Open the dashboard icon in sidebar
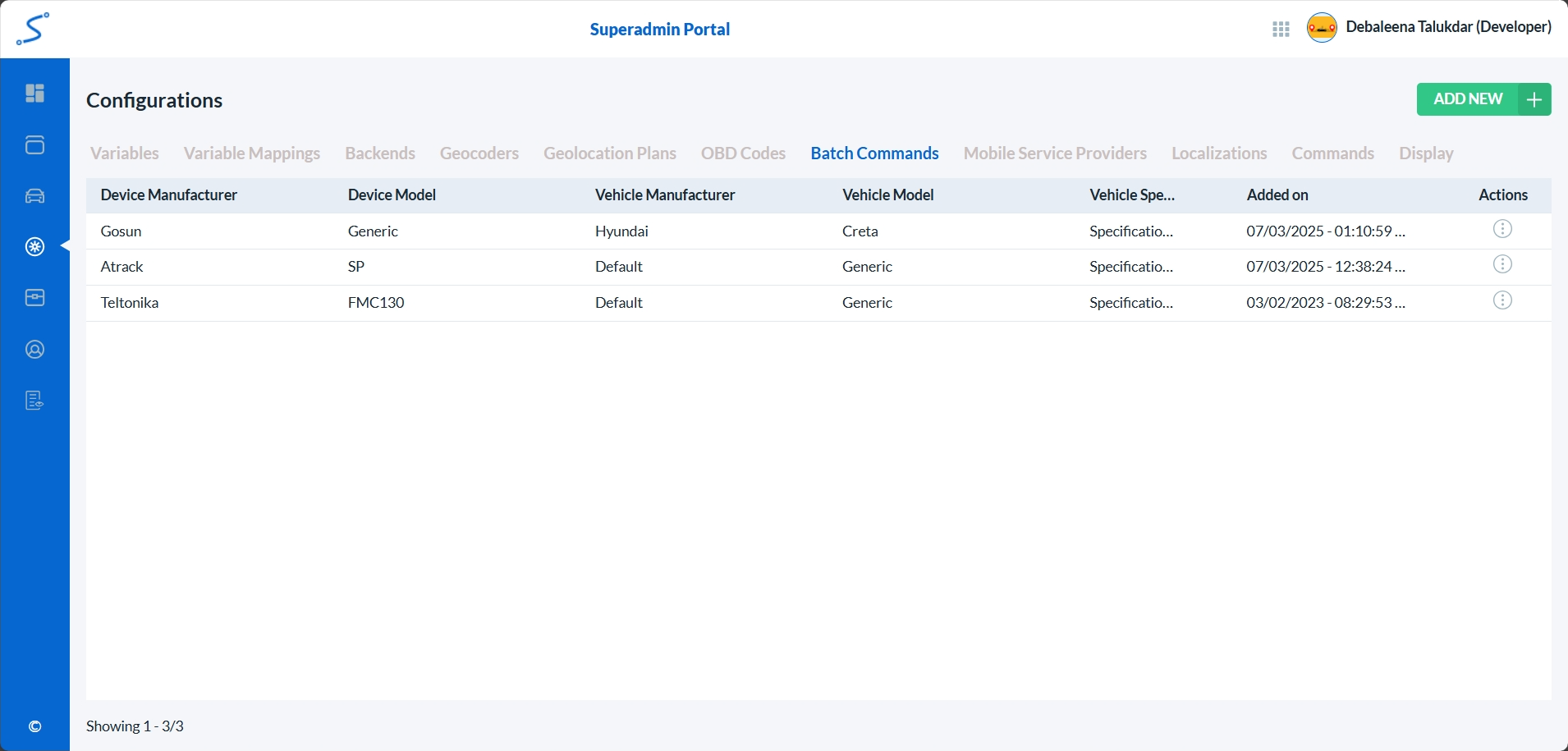Image resolution: width=1568 pixels, height=751 pixels. 34,94
